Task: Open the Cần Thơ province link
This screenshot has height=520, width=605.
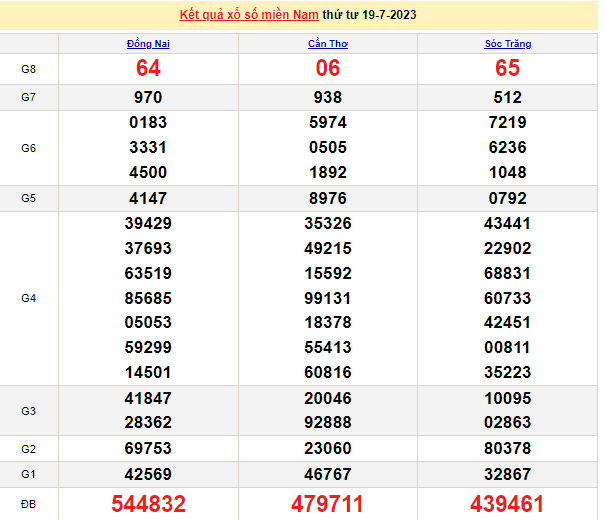Action: coord(328,44)
